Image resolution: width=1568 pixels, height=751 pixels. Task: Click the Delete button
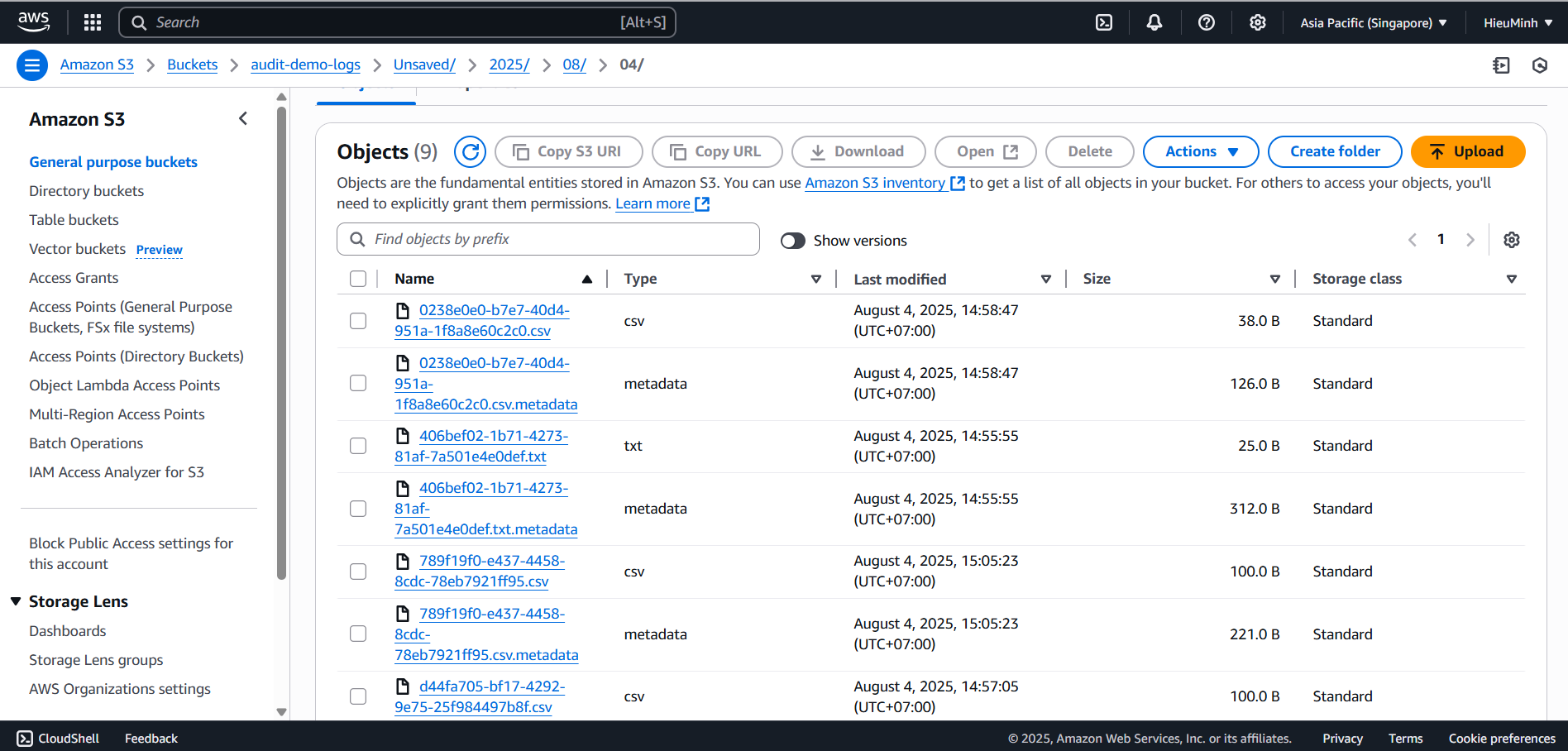pos(1090,151)
